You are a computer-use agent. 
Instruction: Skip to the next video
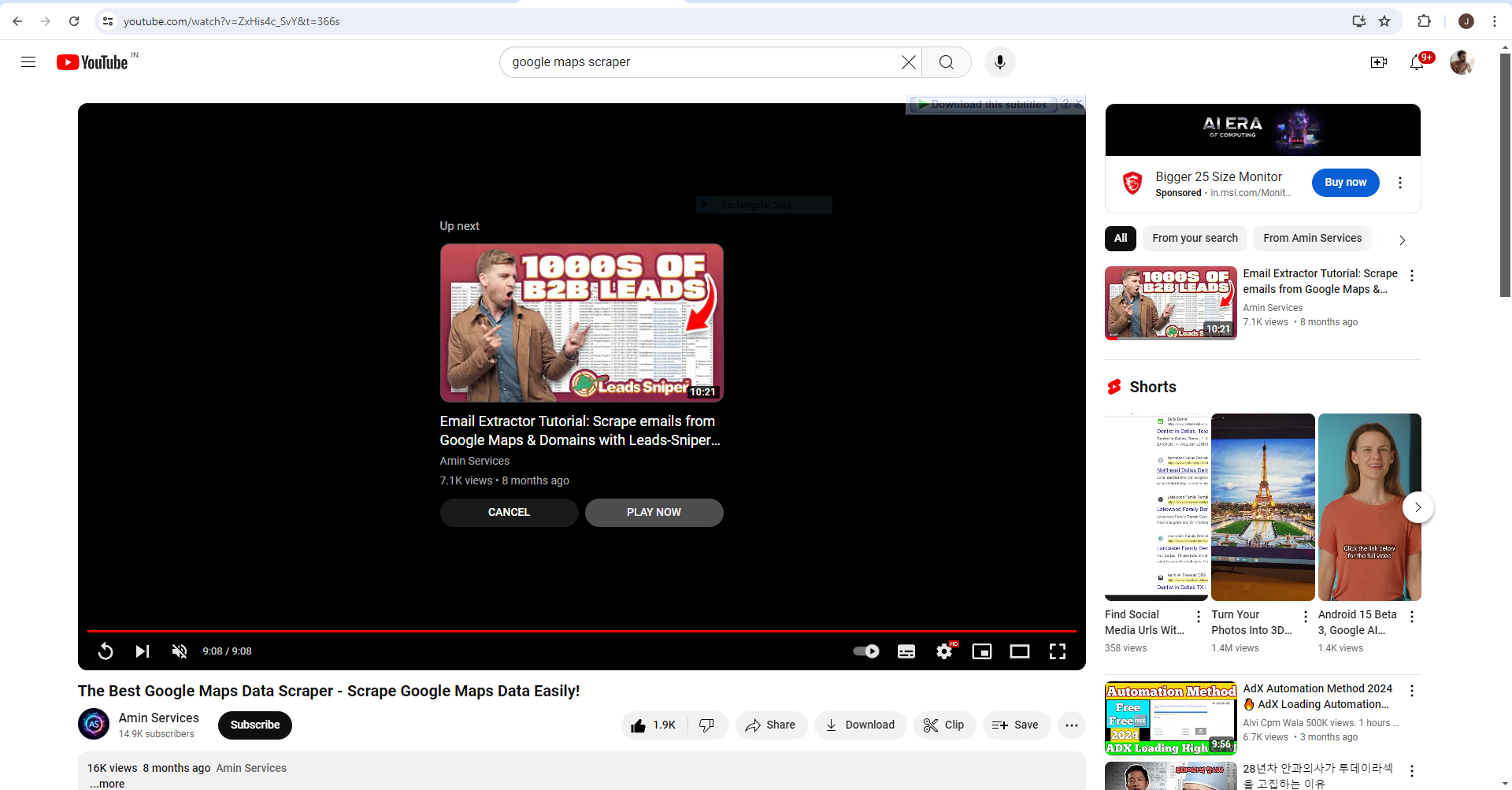click(143, 651)
